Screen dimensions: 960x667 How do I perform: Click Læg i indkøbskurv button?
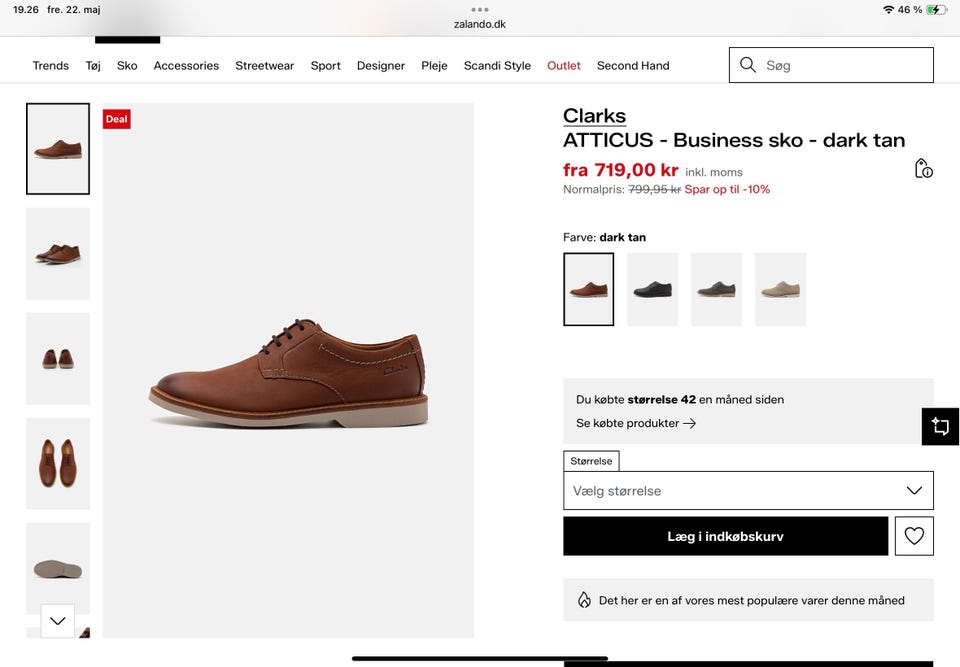pos(726,536)
